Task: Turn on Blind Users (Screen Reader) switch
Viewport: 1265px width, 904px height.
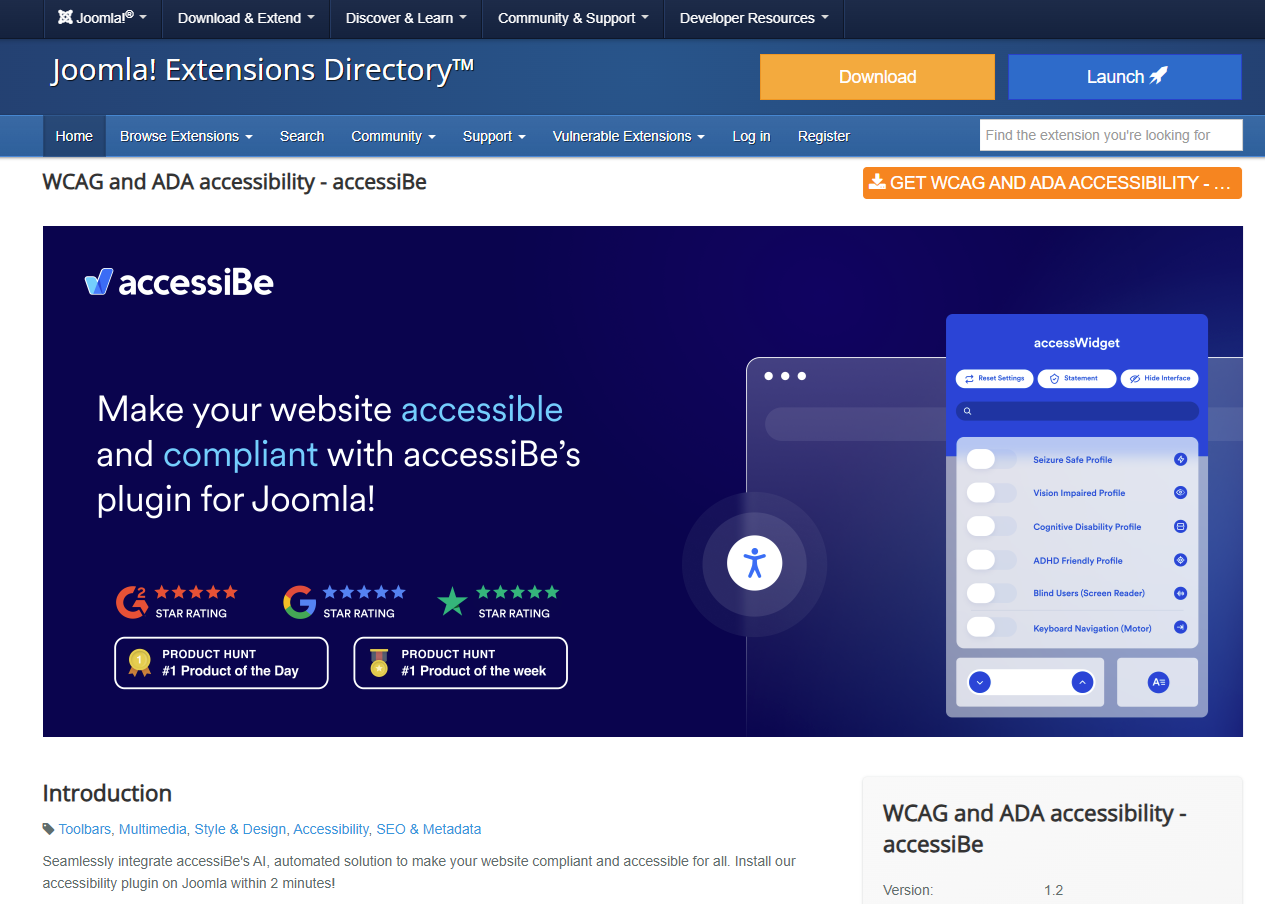Action: click(990, 593)
